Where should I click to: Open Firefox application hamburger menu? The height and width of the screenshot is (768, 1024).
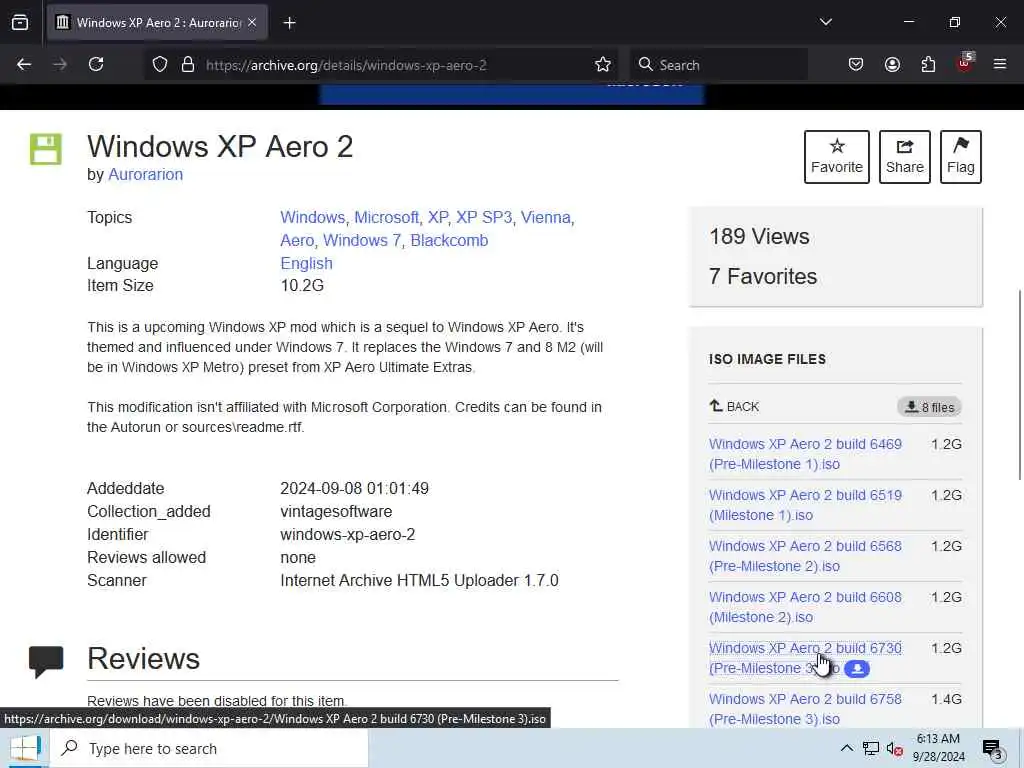[x=1000, y=64]
